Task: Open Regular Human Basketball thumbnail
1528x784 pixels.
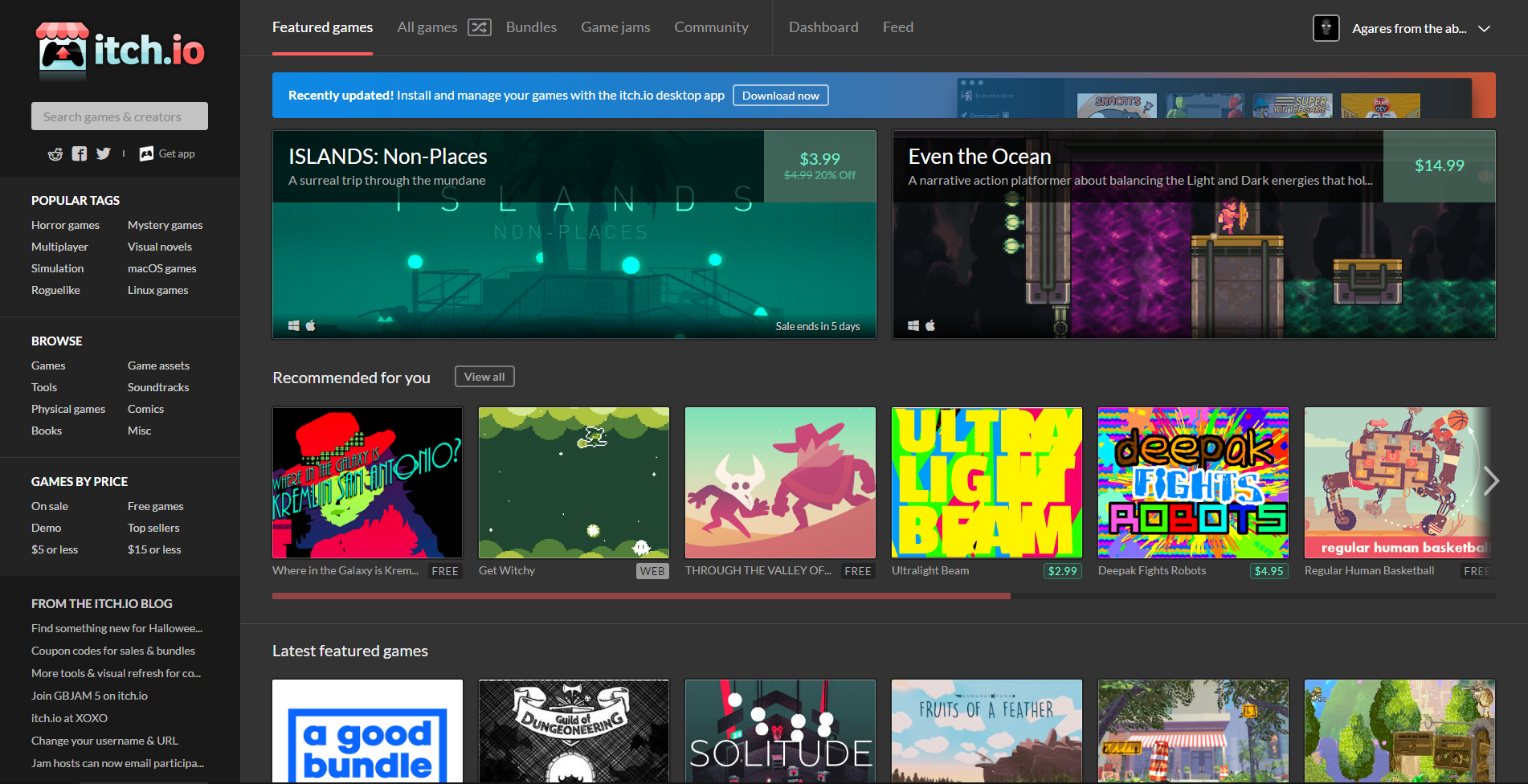Action: [1398, 483]
